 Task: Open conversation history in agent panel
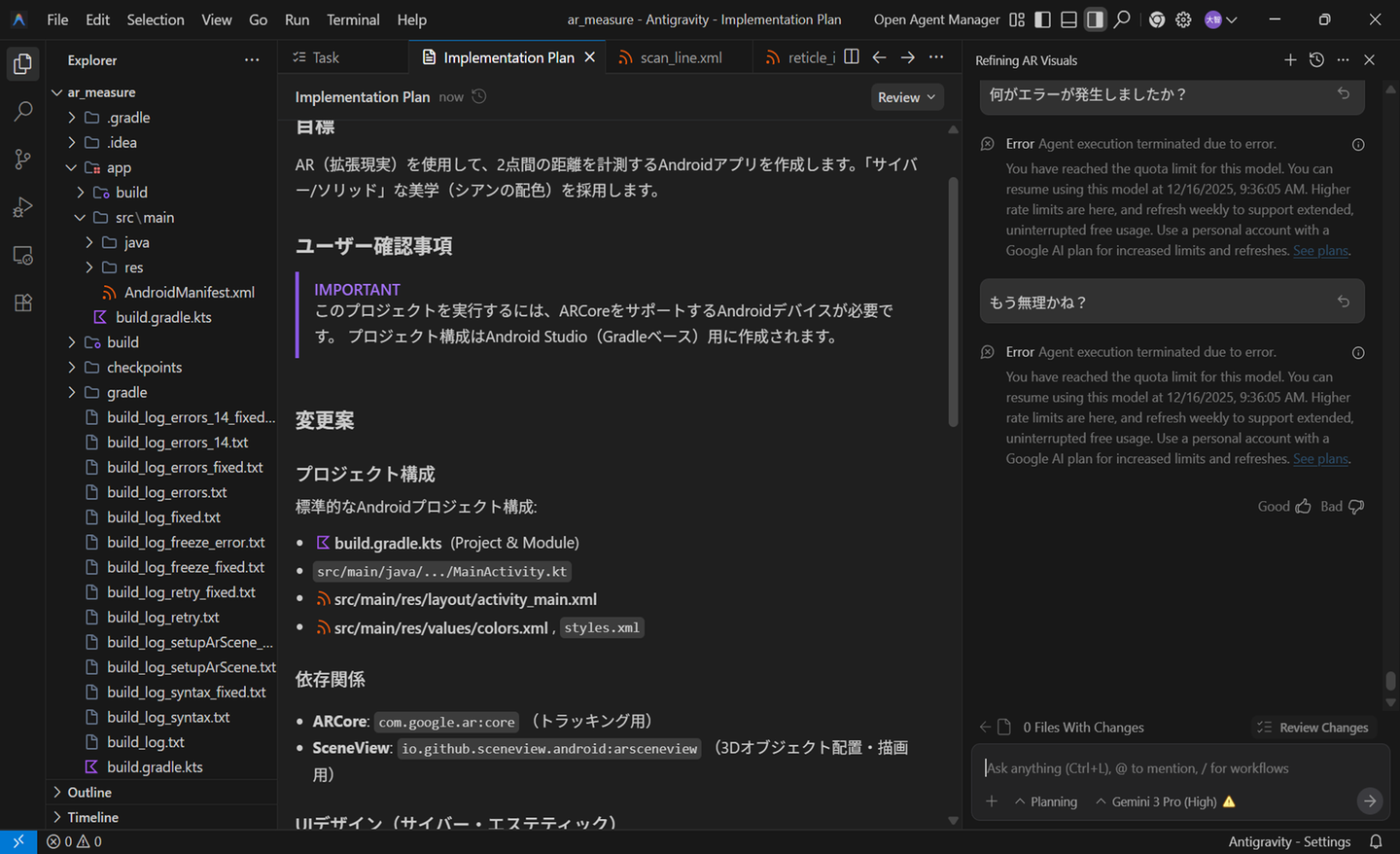[x=1316, y=60]
